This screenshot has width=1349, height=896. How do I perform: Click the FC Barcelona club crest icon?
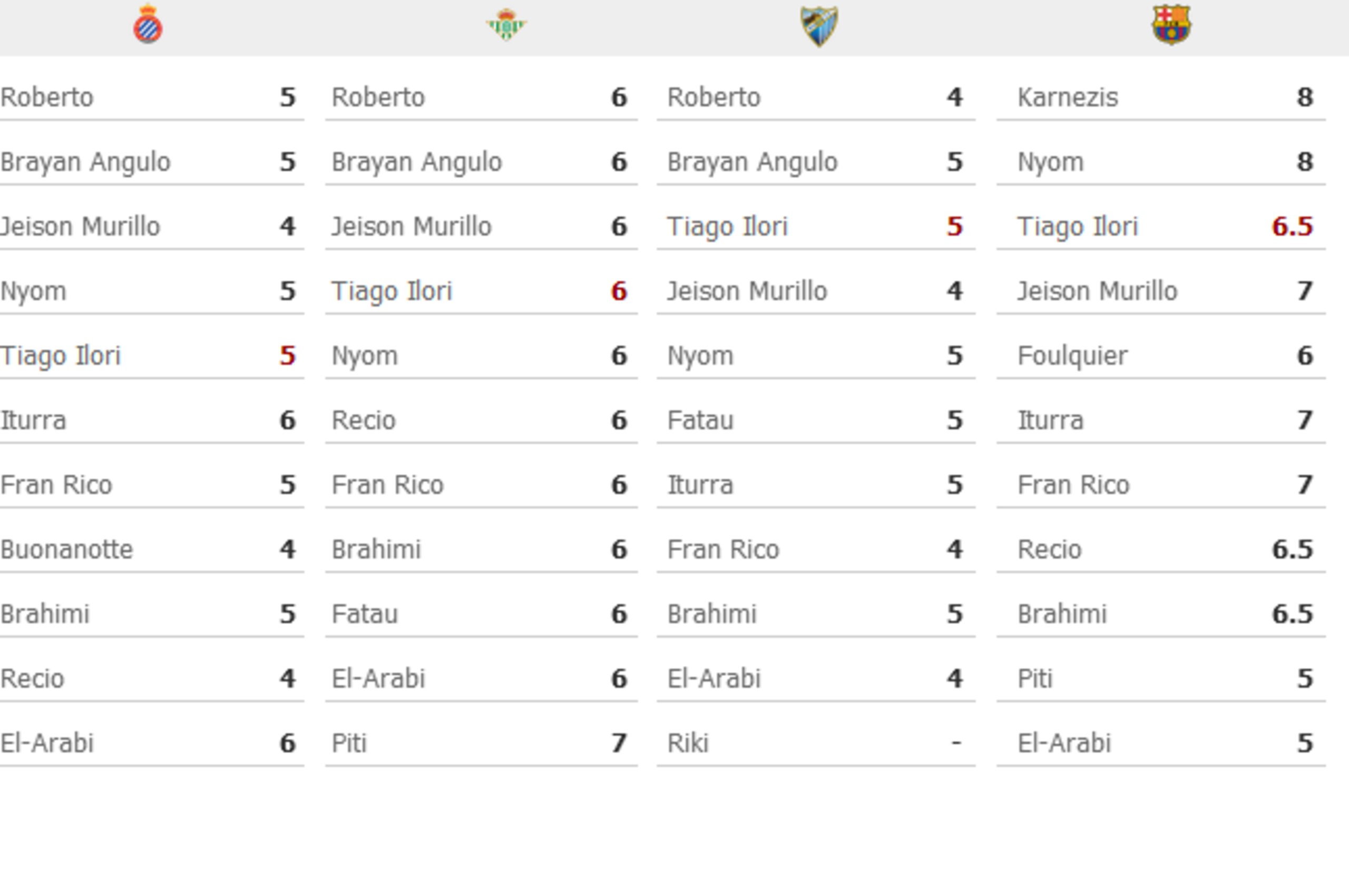pos(1171,25)
